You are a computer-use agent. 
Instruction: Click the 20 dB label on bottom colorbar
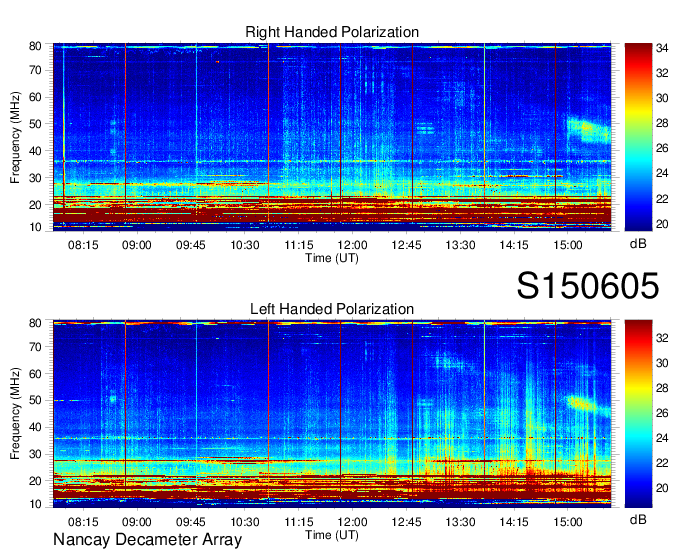(x=662, y=488)
